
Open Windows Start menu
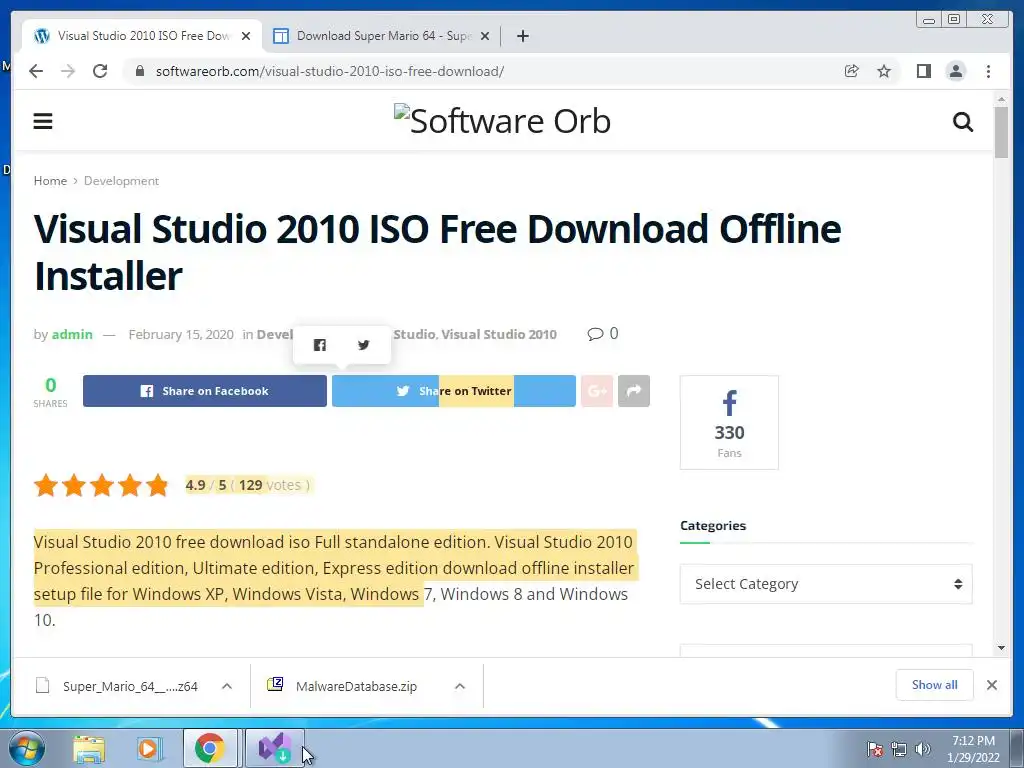(27, 748)
